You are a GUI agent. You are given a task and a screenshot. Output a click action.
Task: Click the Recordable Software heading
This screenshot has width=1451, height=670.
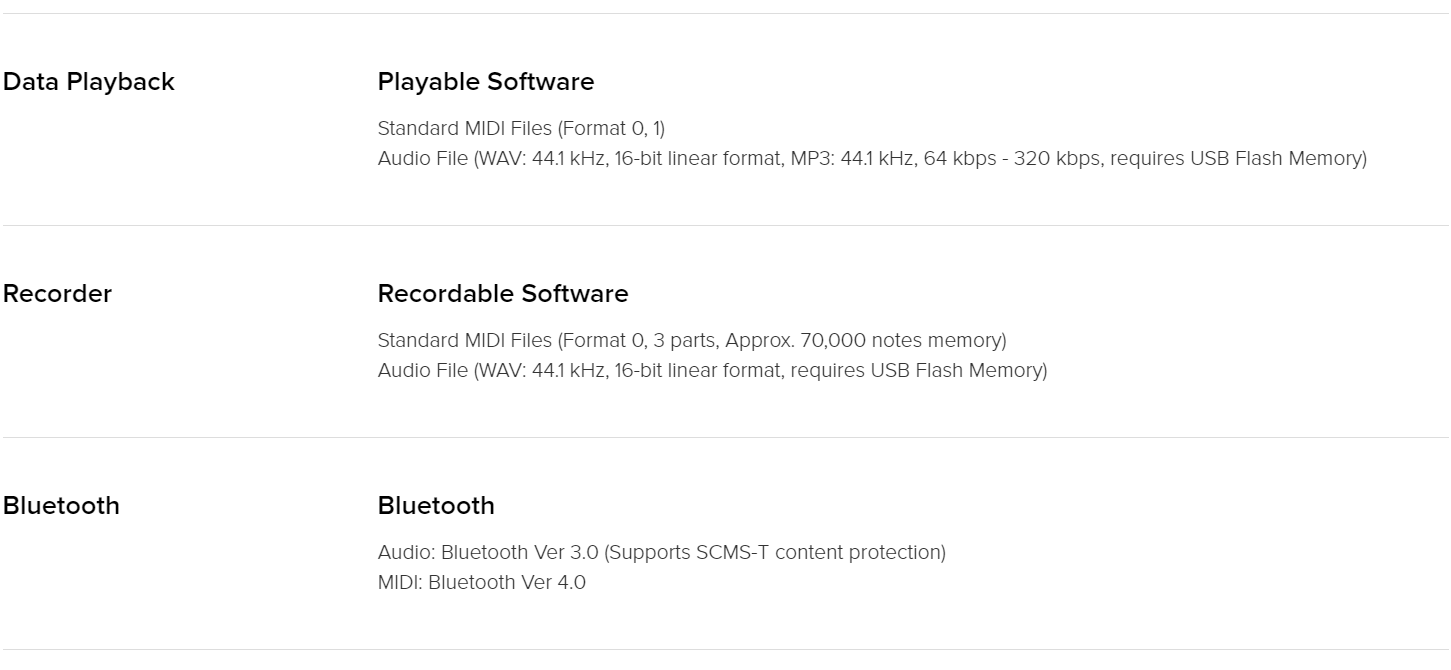pyautogui.click(x=503, y=294)
